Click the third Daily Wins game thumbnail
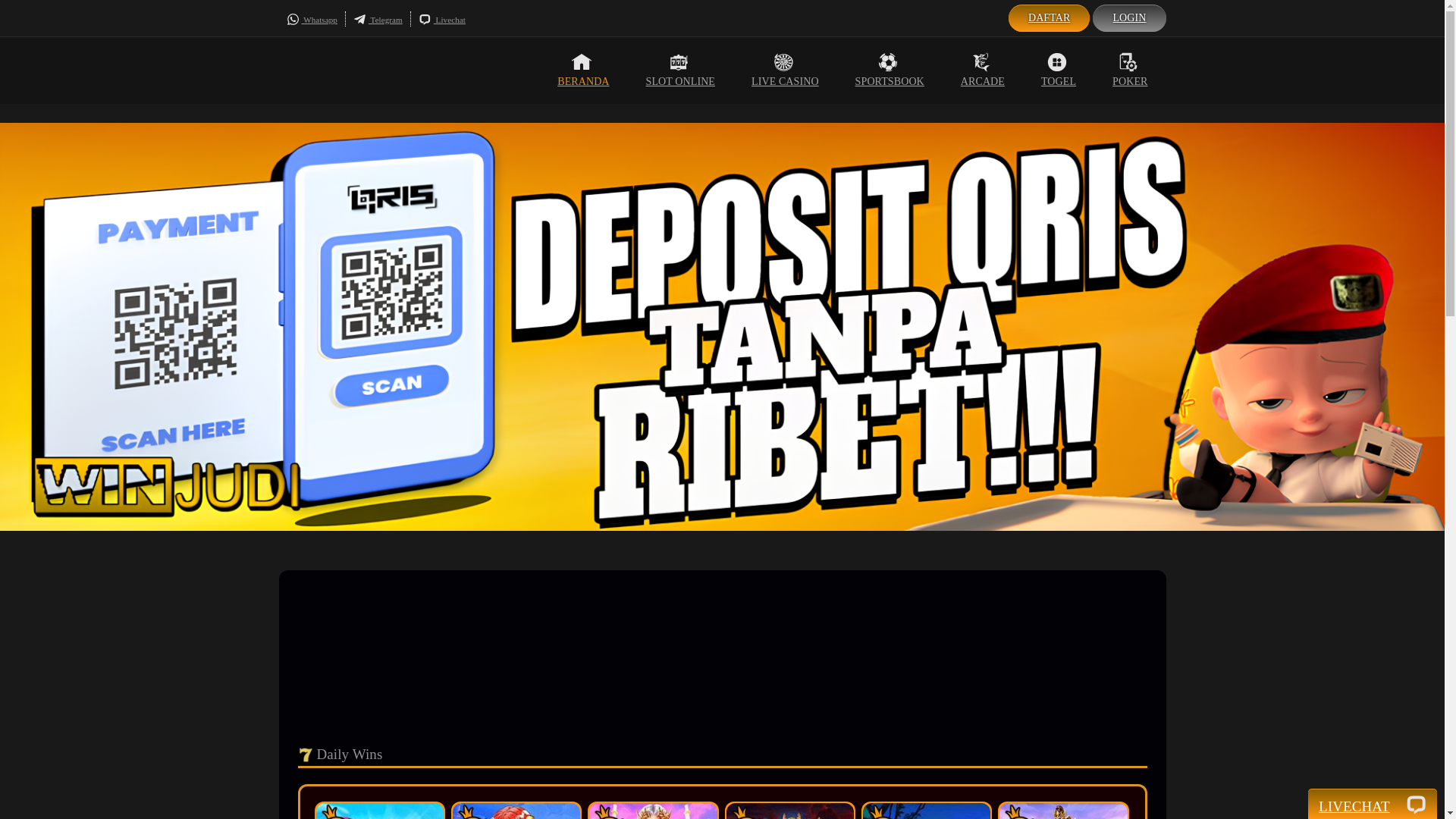1456x819 pixels. coord(653,810)
